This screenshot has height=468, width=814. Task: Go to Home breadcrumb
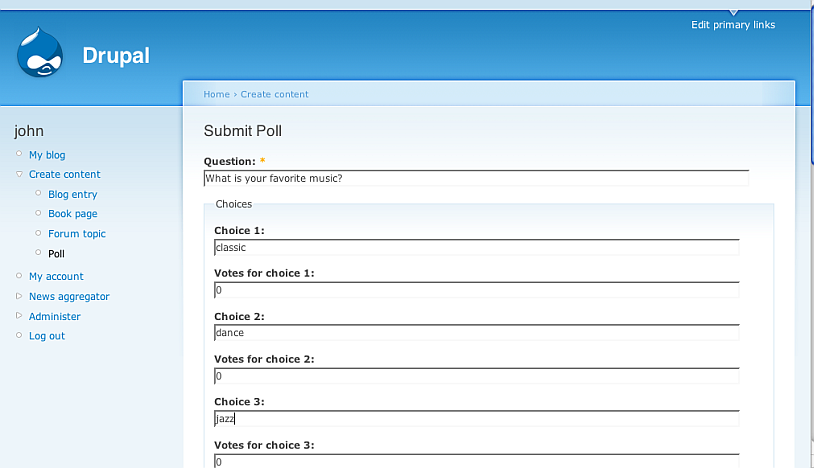point(216,94)
